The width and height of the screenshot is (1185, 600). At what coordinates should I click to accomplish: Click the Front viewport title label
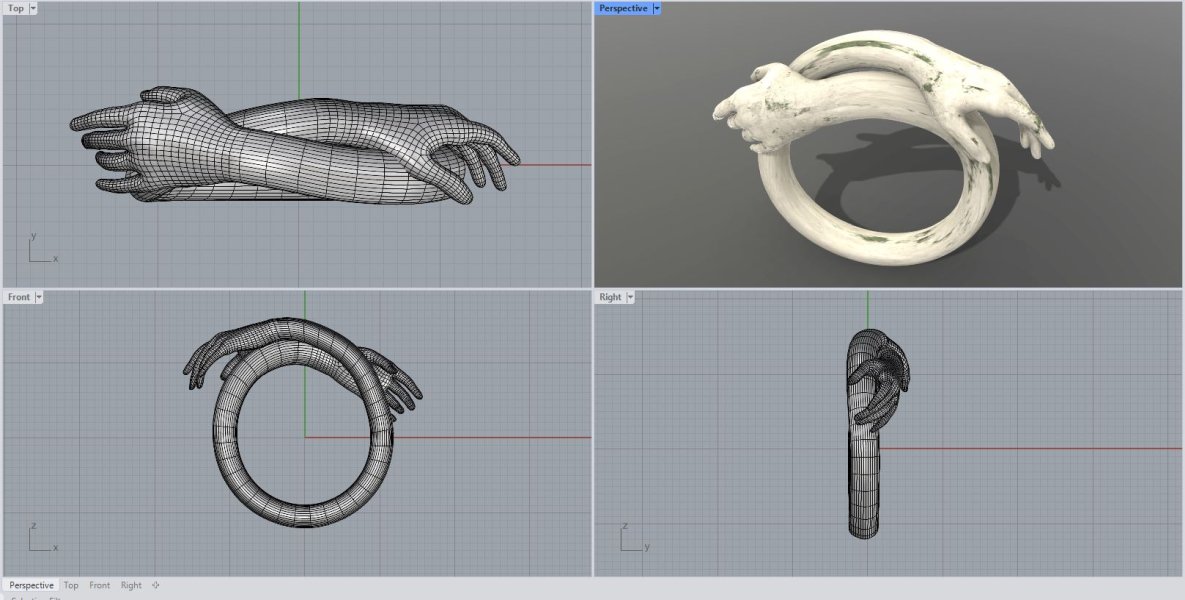point(19,297)
